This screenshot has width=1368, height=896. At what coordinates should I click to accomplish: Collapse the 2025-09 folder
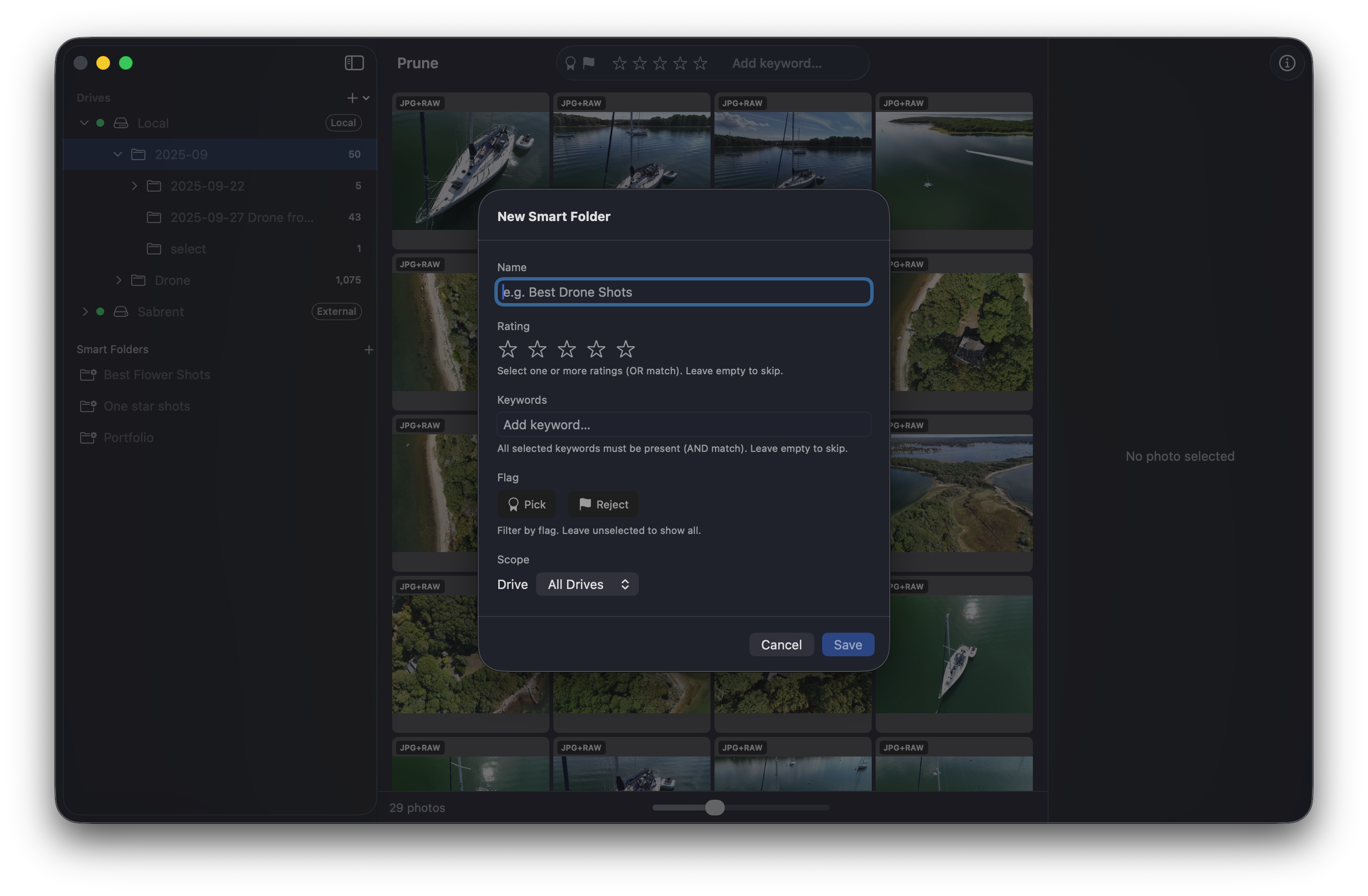(117, 154)
